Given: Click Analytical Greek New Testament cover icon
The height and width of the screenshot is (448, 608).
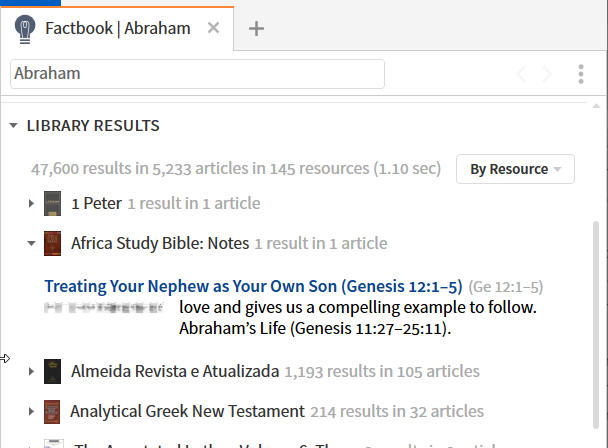Looking at the screenshot, I should 52,412.
